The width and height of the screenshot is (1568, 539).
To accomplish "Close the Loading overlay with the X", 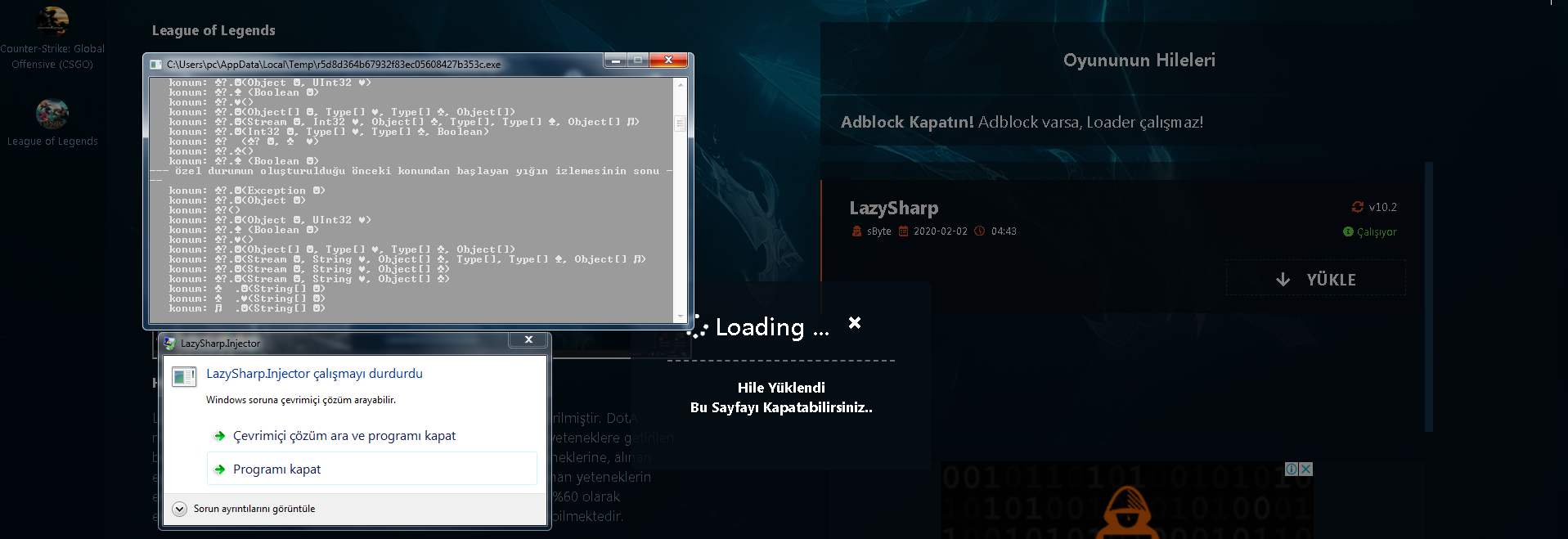I will pyautogui.click(x=855, y=323).
